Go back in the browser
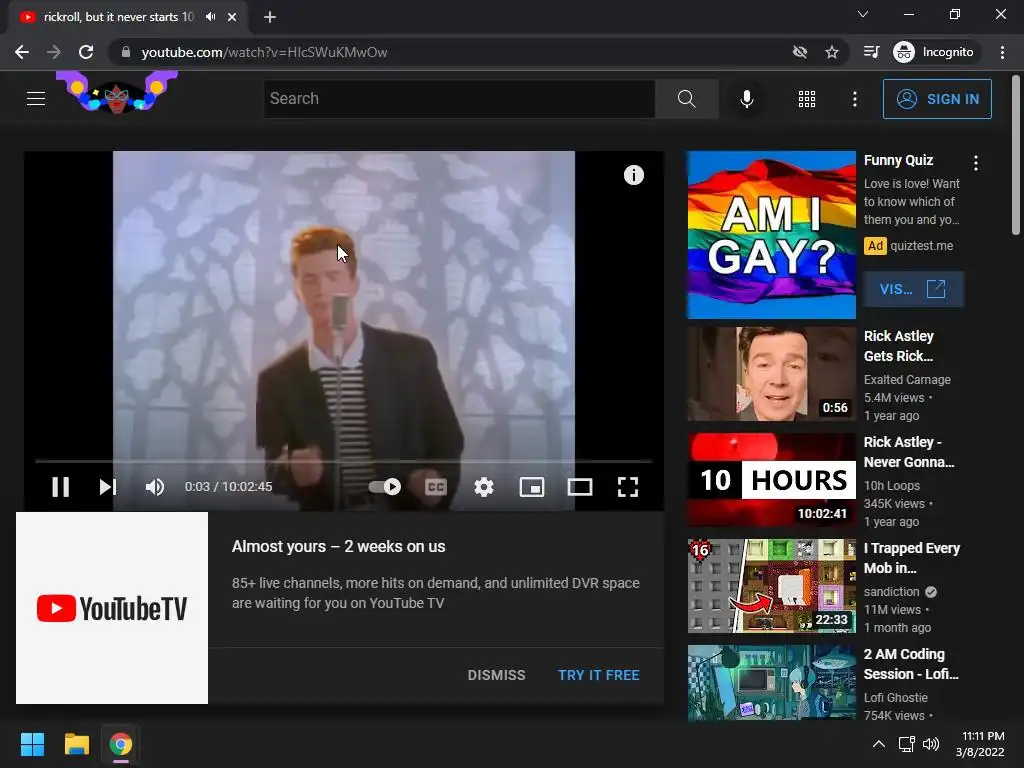This screenshot has width=1024, height=768. (22, 52)
